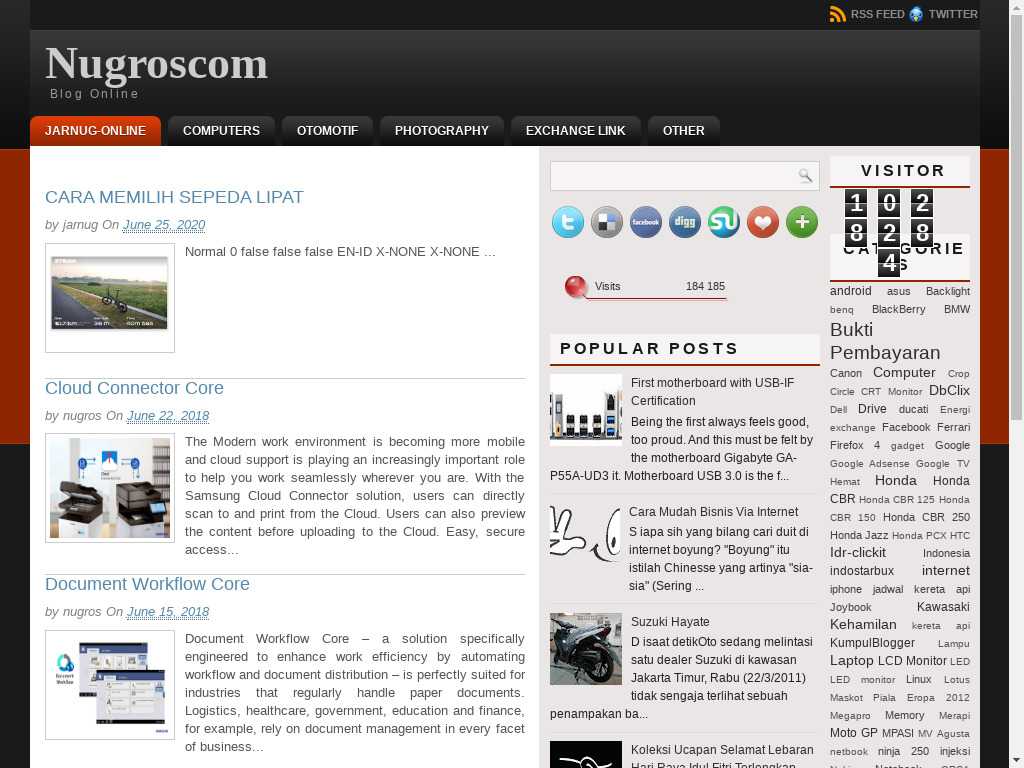Open the OTOMOTIF tab
The image size is (1024, 768).
(327, 131)
